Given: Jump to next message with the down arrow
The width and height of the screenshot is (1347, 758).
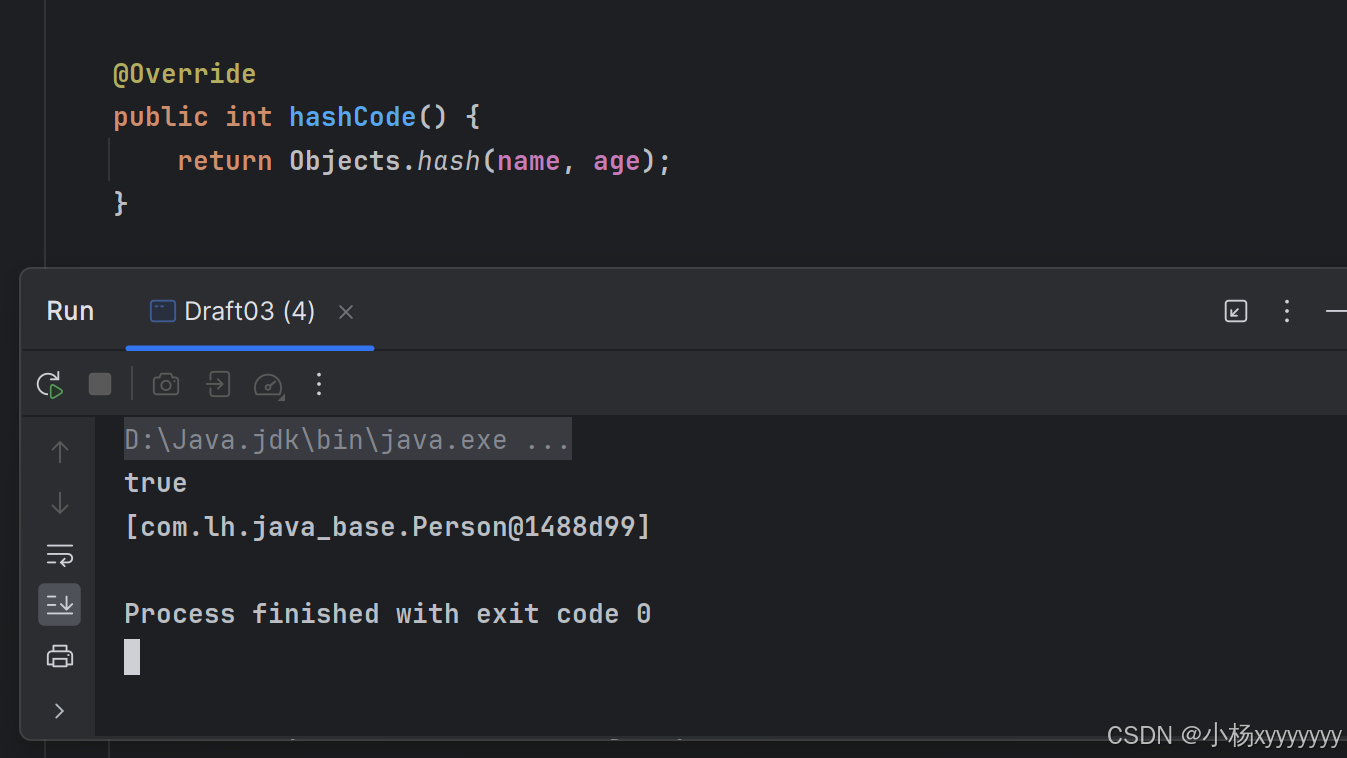Looking at the screenshot, I should point(59,503).
